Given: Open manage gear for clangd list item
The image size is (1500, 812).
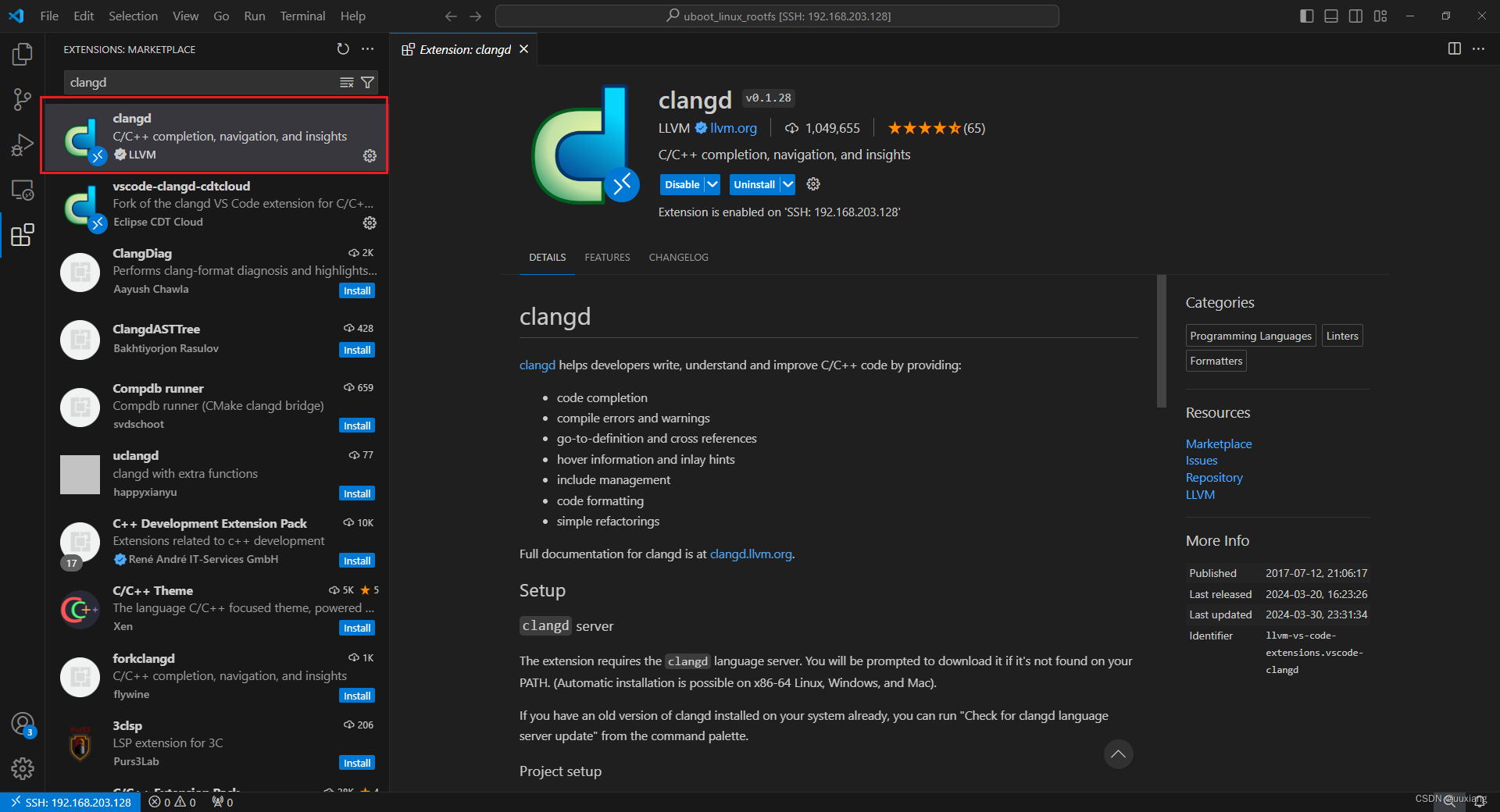Looking at the screenshot, I should [370, 156].
